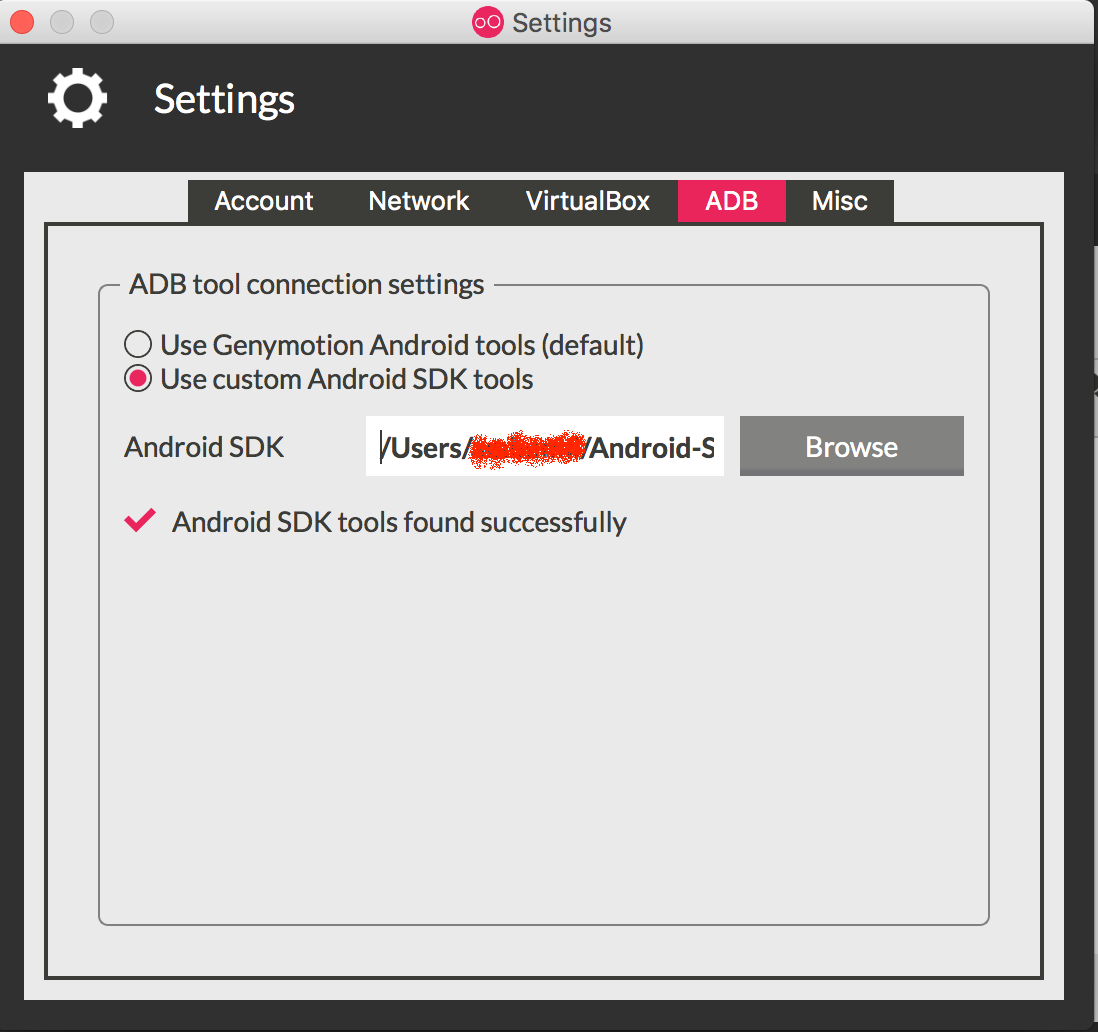
Task: Click the large 'Settings' header text
Action: pos(224,99)
